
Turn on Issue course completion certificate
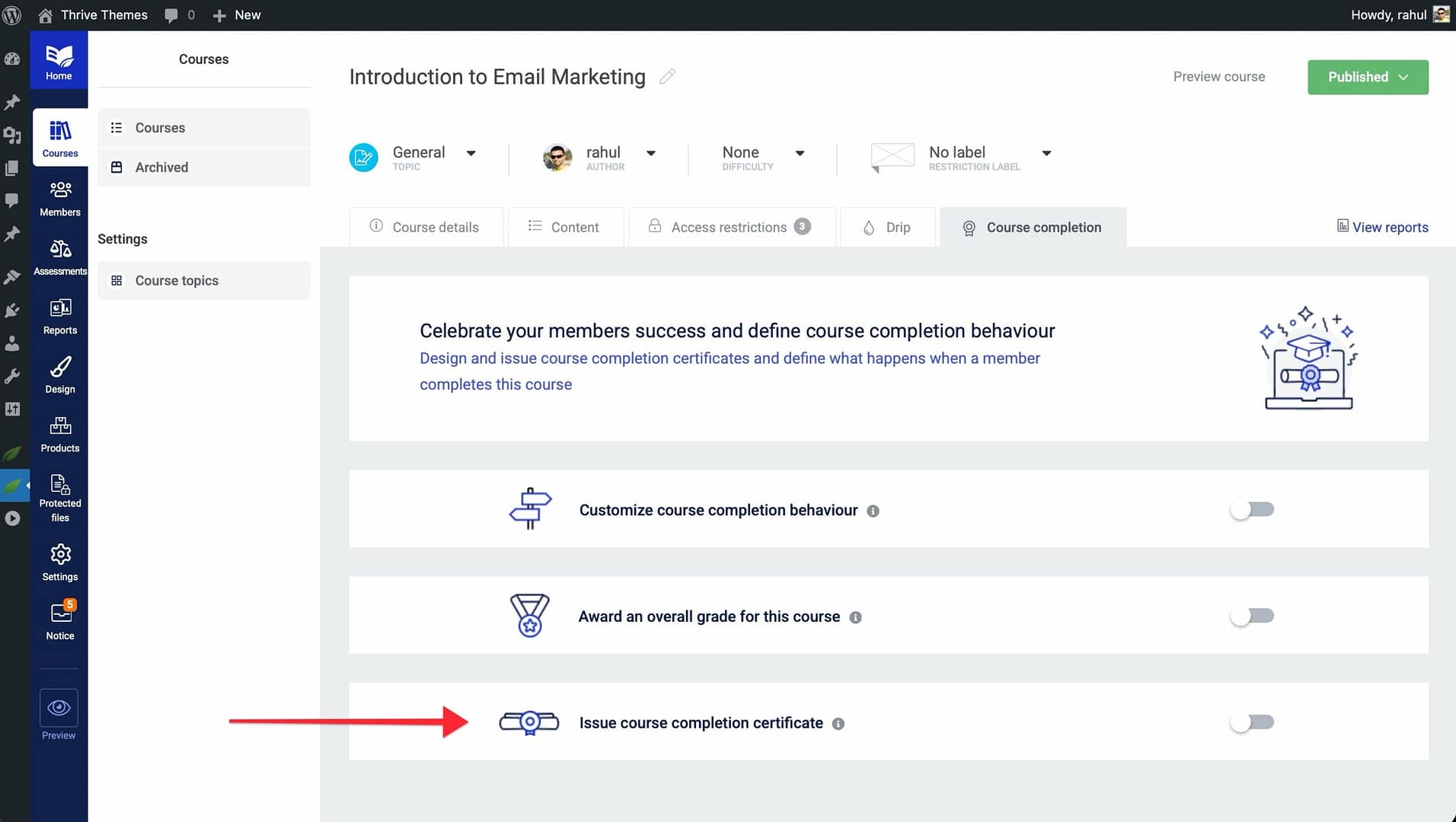click(x=1252, y=722)
